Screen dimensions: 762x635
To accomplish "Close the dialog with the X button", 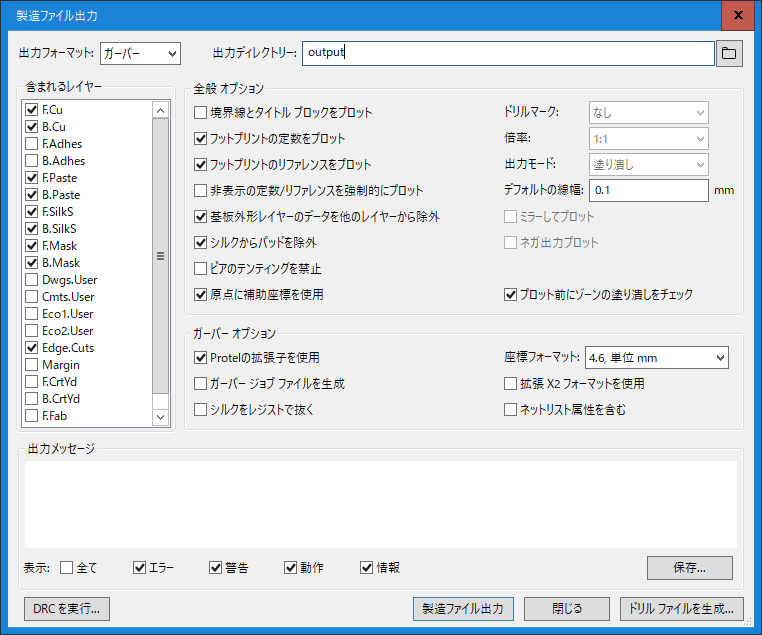I will pyautogui.click(x=738, y=15).
